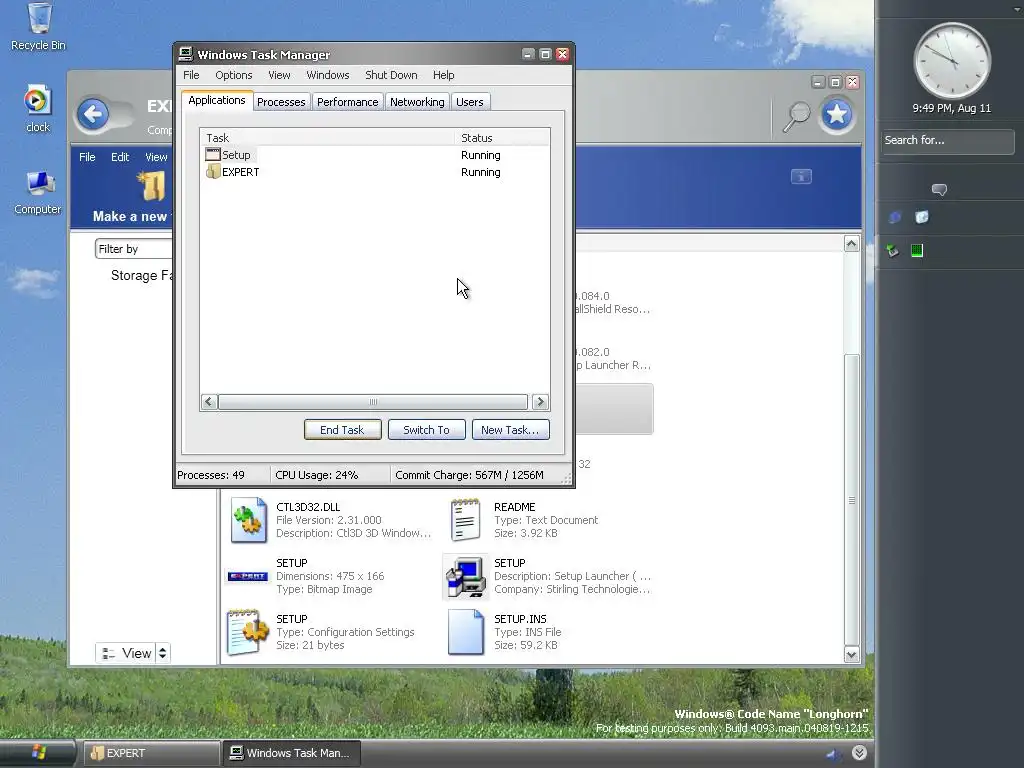Open the Options menu in Task Manager
1024x768 pixels.
click(x=234, y=75)
